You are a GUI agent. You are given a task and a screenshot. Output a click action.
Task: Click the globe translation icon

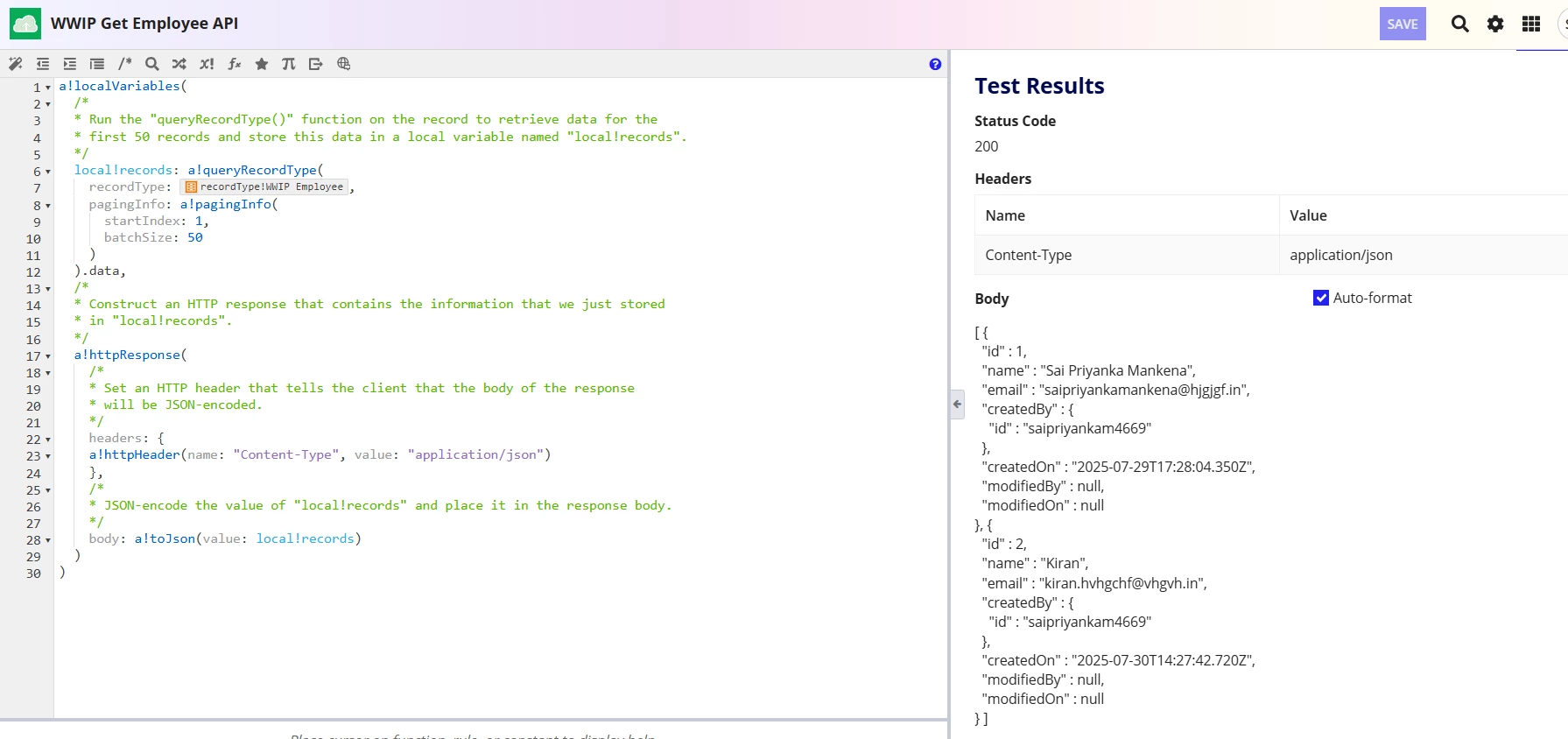tap(344, 64)
